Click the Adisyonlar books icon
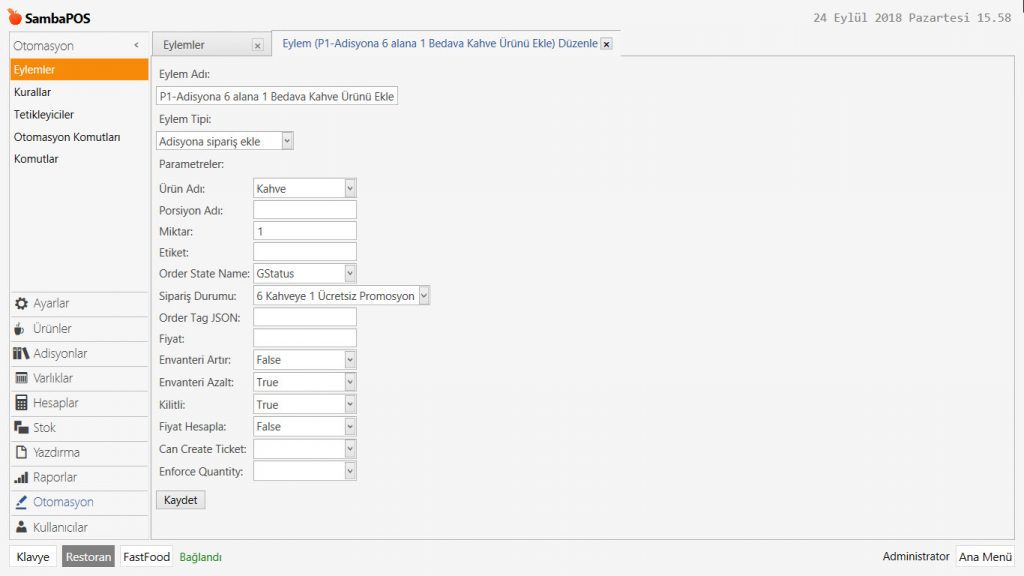 coord(21,354)
